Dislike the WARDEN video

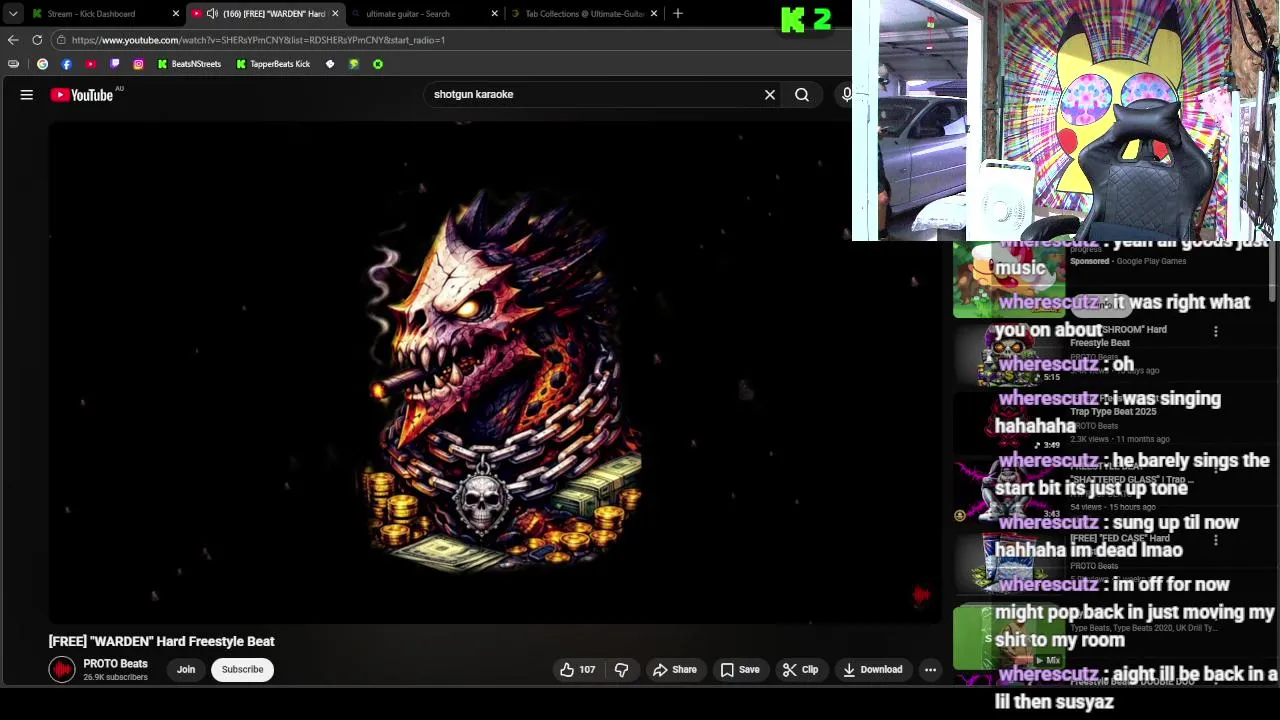[x=621, y=670]
